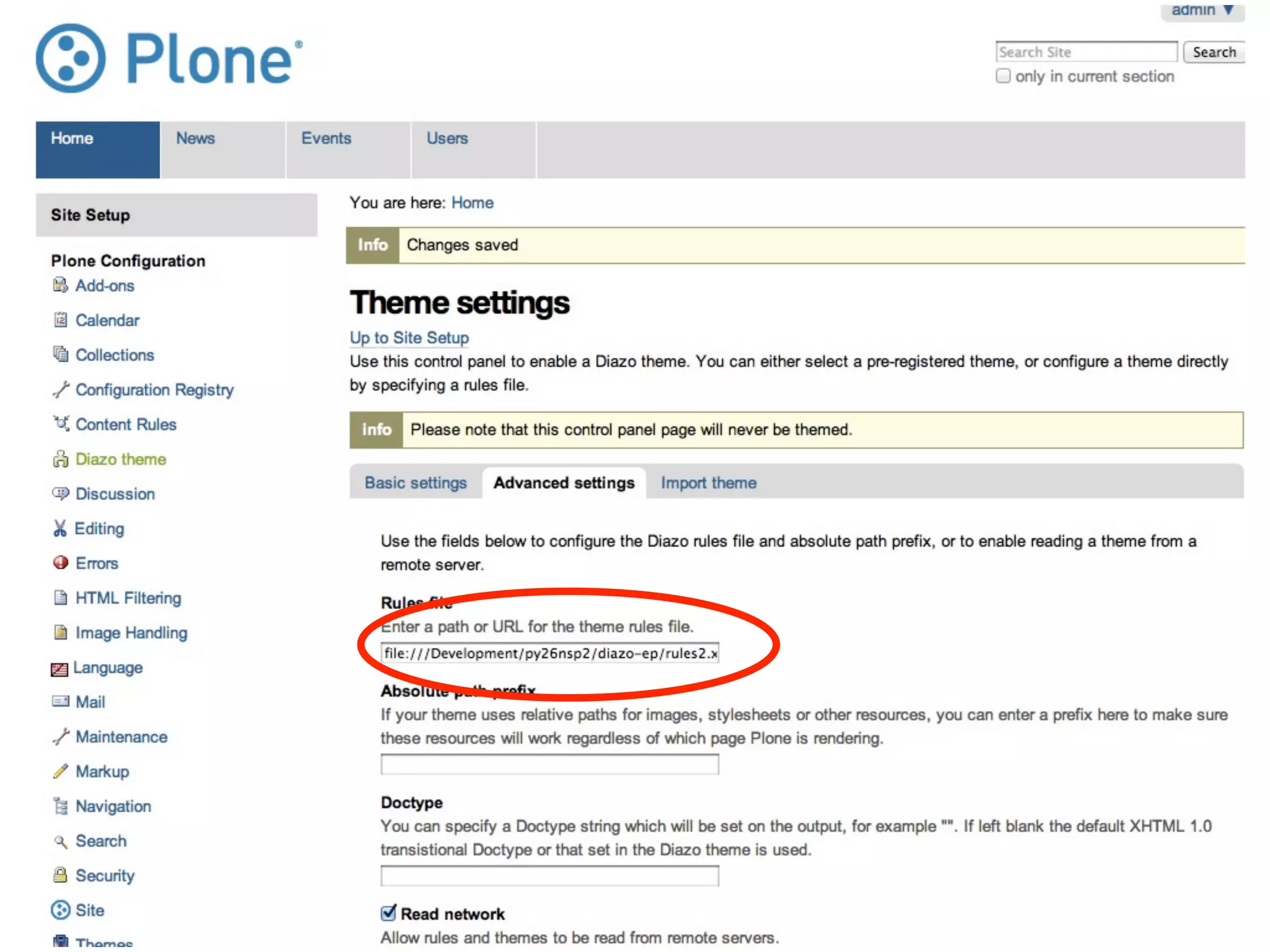Image resolution: width=1270 pixels, height=952 pixels.
Task: Open the News navigation tab
Action: [195, 138]
